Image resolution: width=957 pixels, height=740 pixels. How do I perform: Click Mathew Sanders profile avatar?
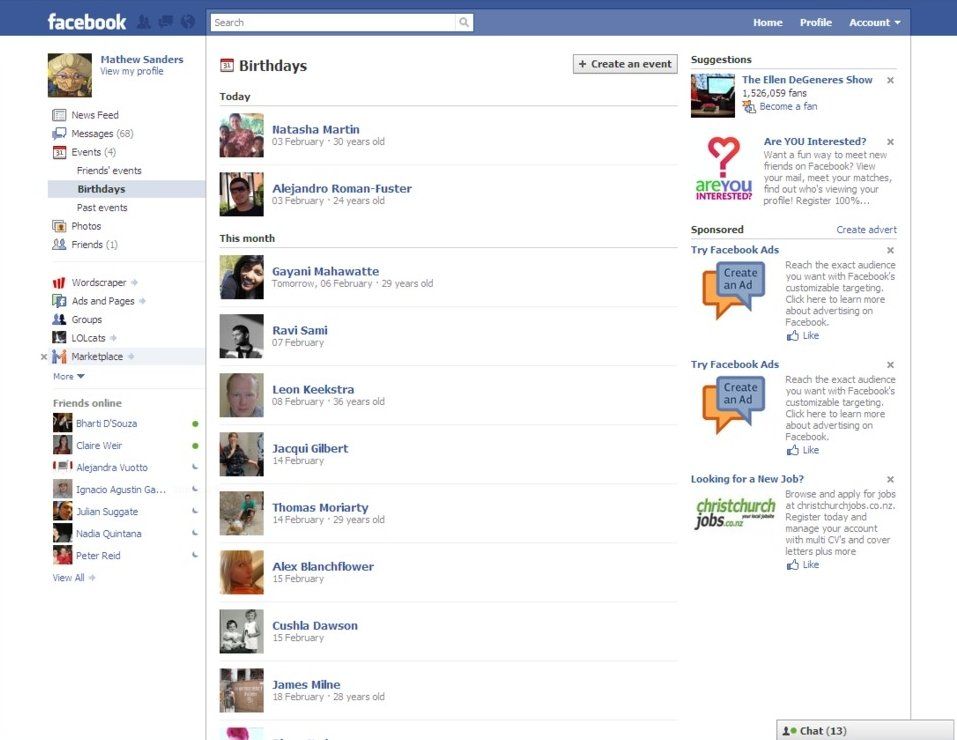pyautogui.click(x=70, y=75)
